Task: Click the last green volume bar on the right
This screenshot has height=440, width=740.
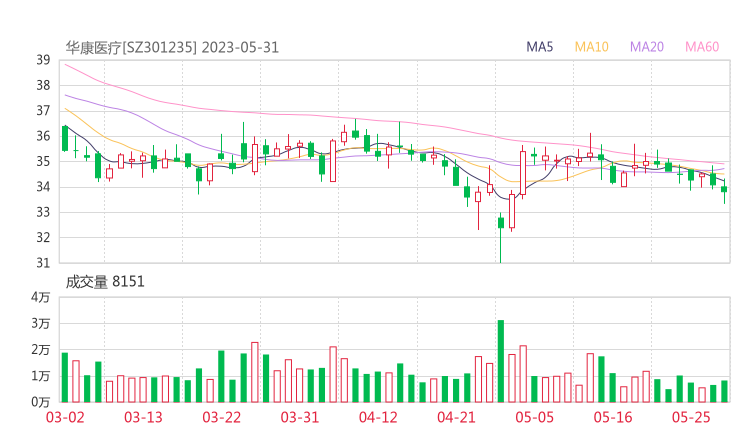Action: point(724,391)
